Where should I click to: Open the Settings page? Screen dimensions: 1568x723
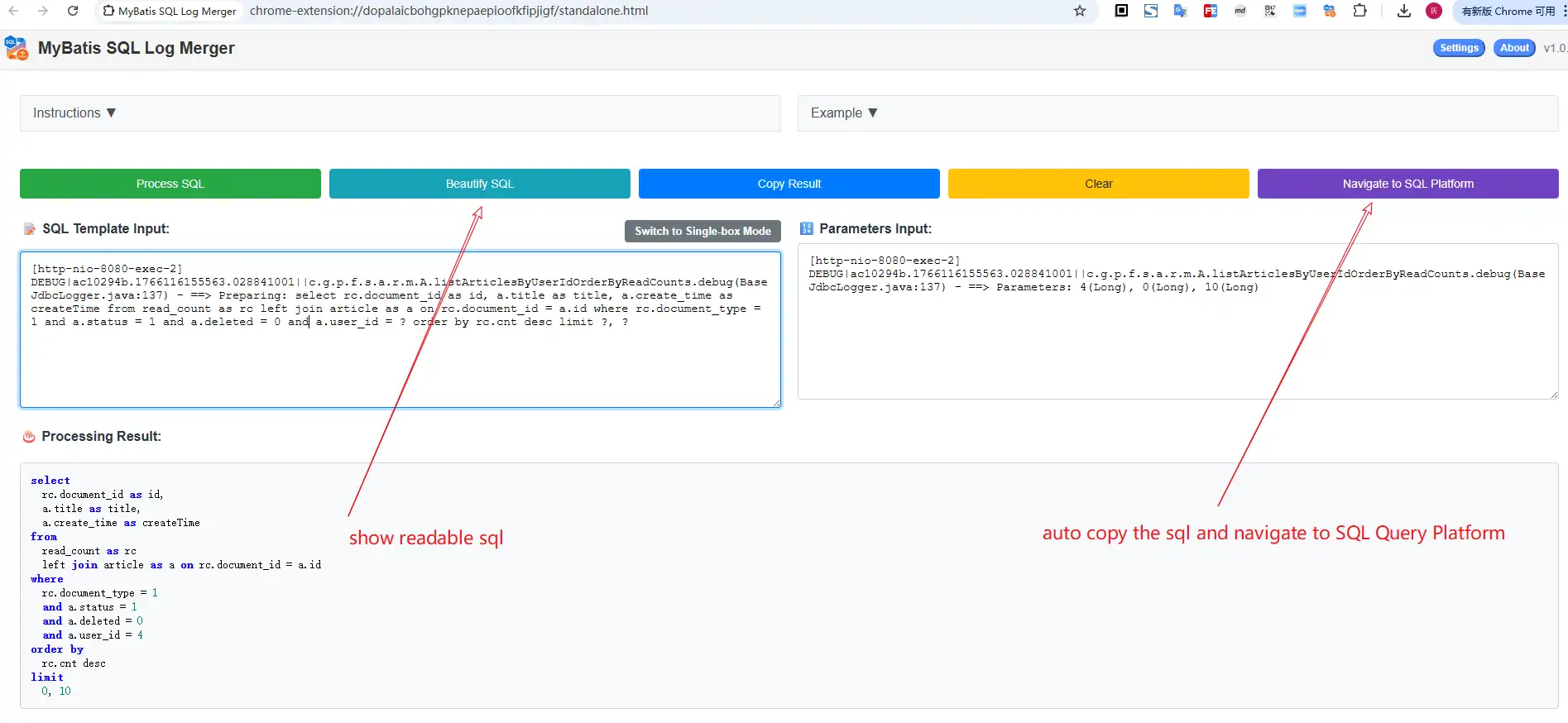click(1459, 48)
